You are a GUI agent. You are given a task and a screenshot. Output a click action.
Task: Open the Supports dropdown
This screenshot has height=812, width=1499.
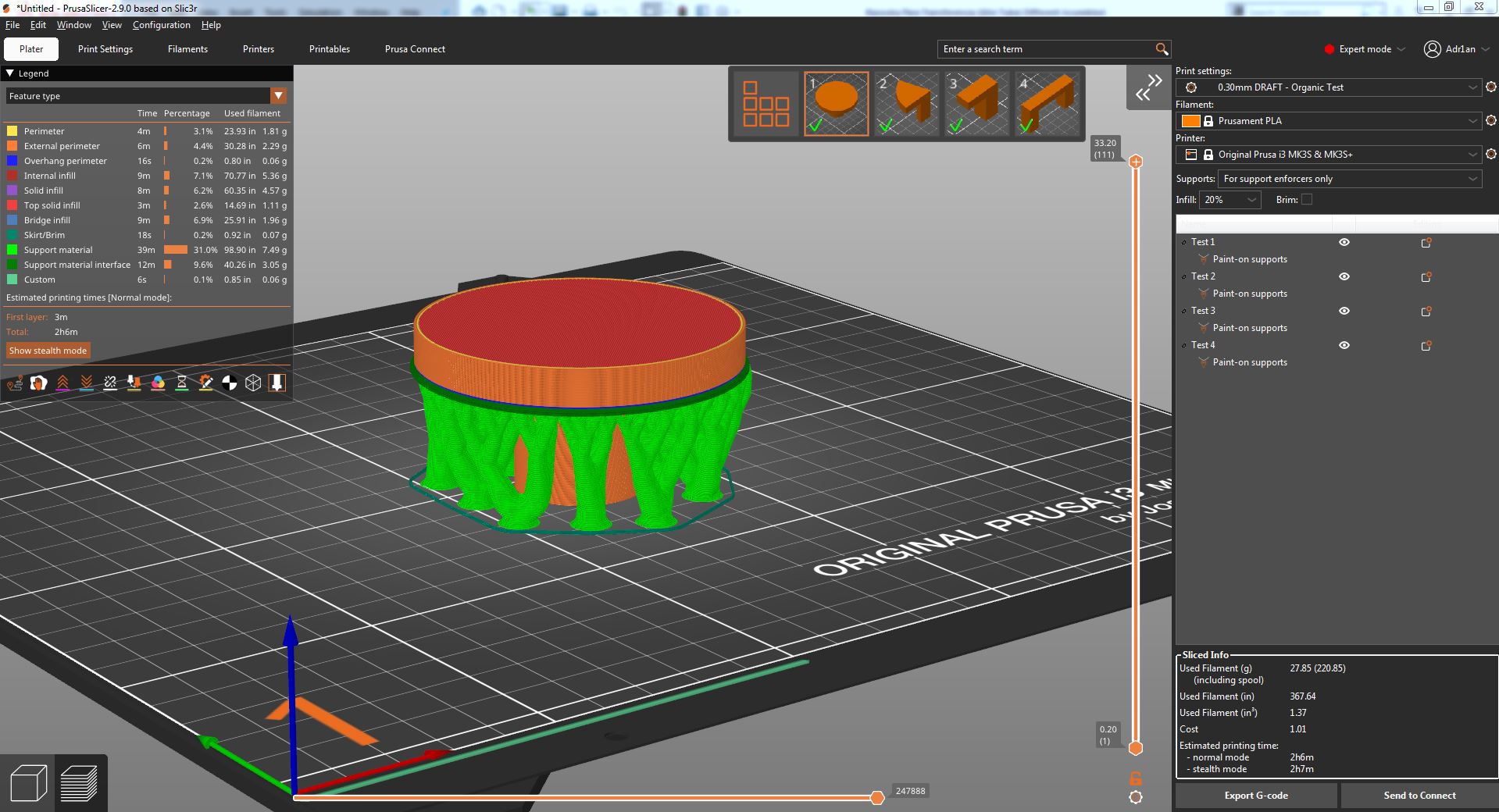tap(1350, 179)
